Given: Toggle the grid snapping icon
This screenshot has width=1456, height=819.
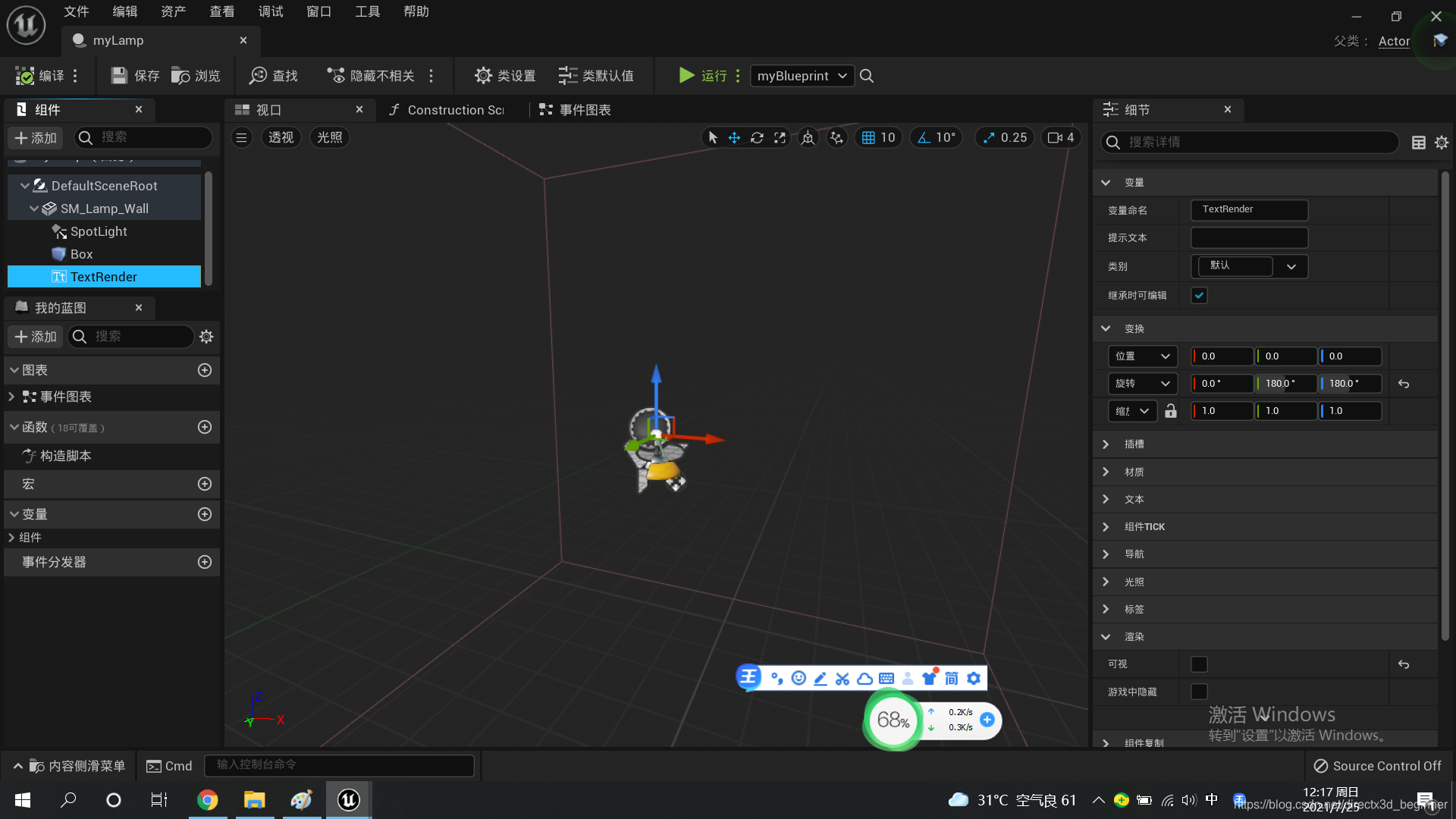Looking at the screenshot, I should 868,137.
